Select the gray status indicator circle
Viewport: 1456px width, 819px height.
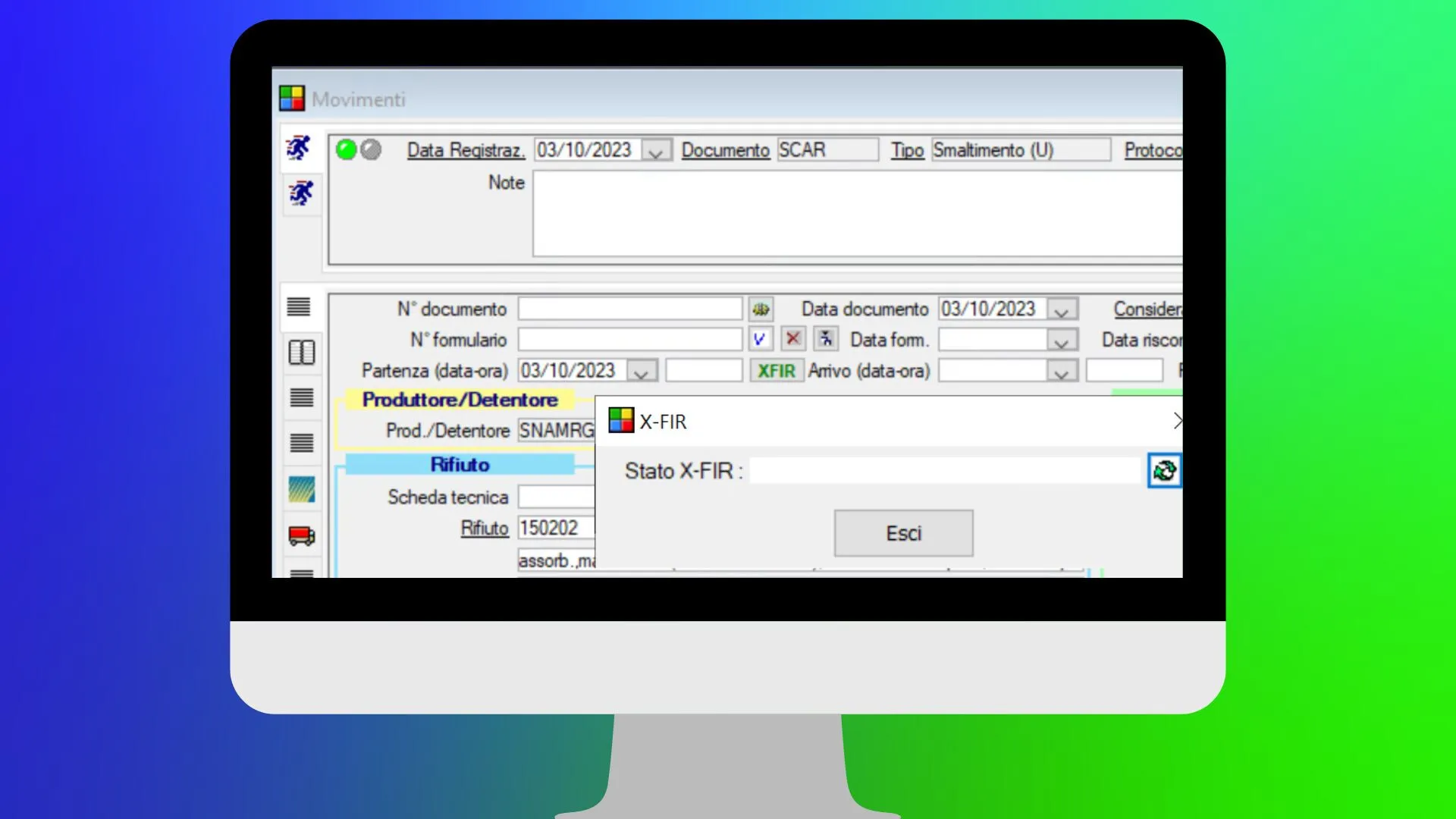coord(371,149)
